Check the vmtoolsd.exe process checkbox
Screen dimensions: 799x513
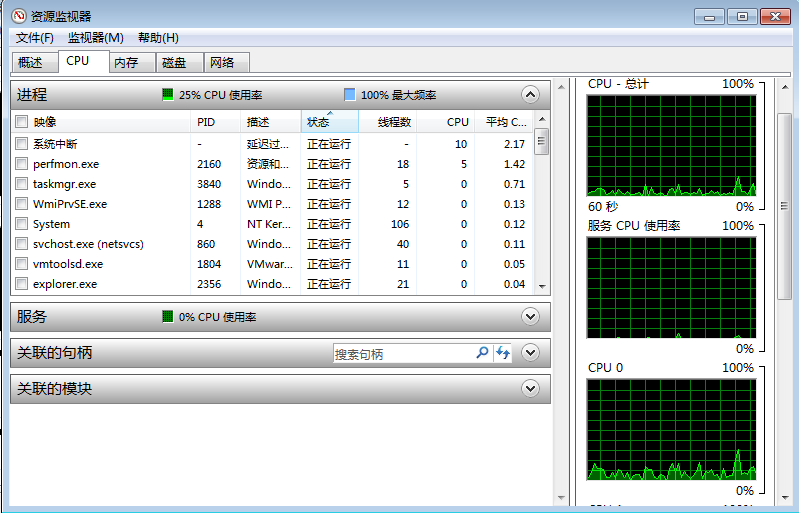tap(21, 264)
